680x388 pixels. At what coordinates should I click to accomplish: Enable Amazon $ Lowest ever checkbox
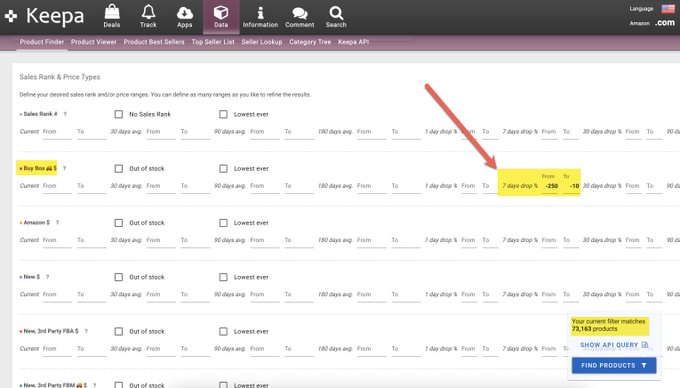(223, 222)
